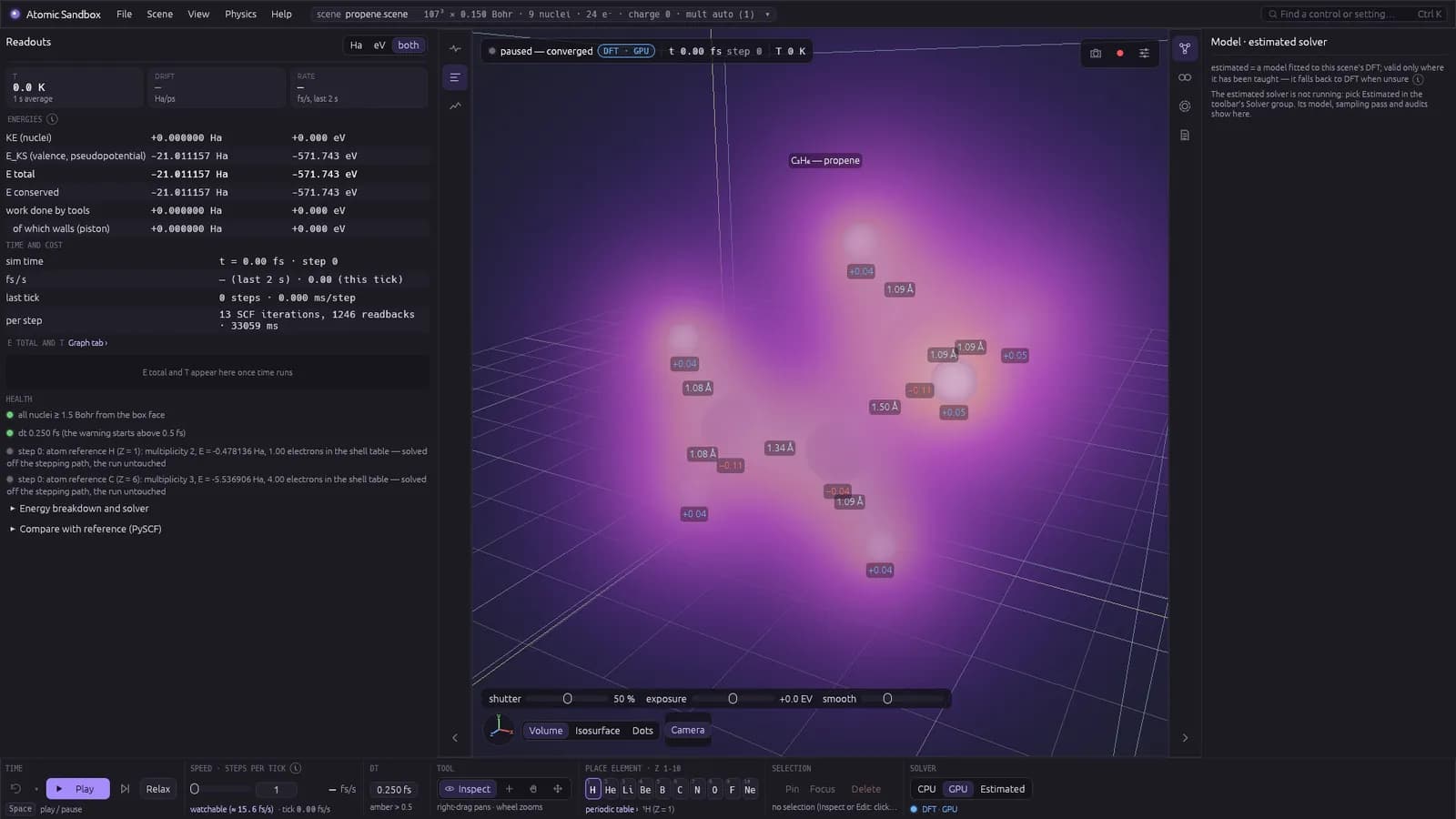The height and width of the screenshot is (819, 1456).
Task: Switch to the Estimated solver
Action: (1002, 789)
